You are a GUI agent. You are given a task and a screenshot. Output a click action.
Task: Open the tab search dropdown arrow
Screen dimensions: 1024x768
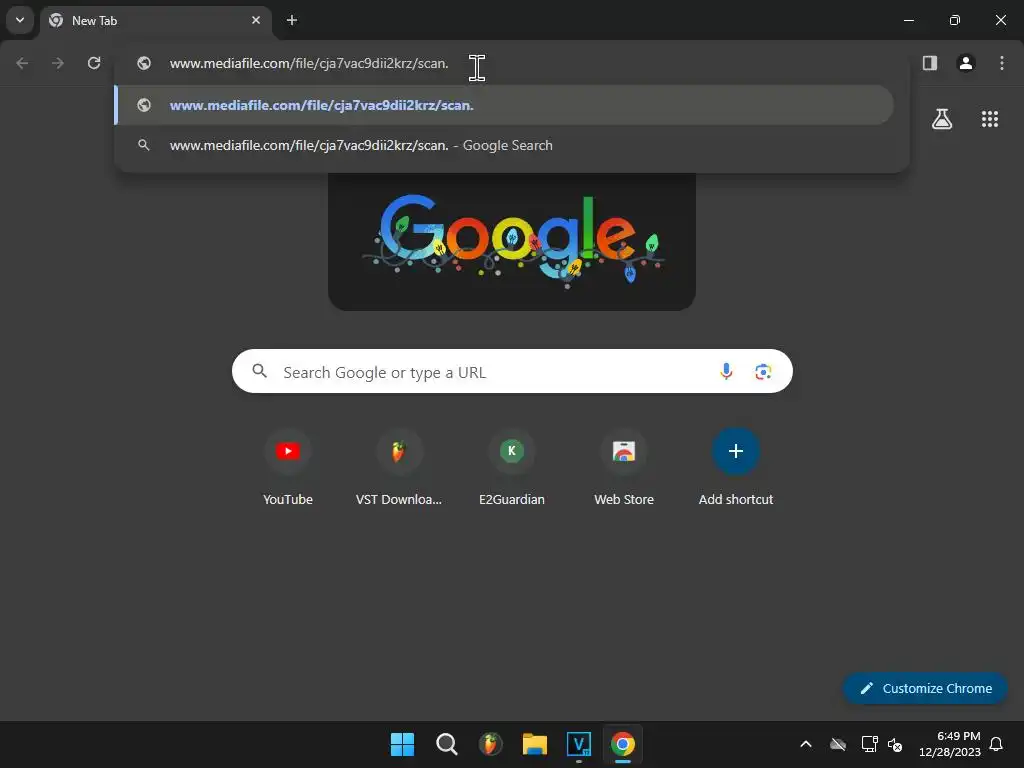click(20, 20)
